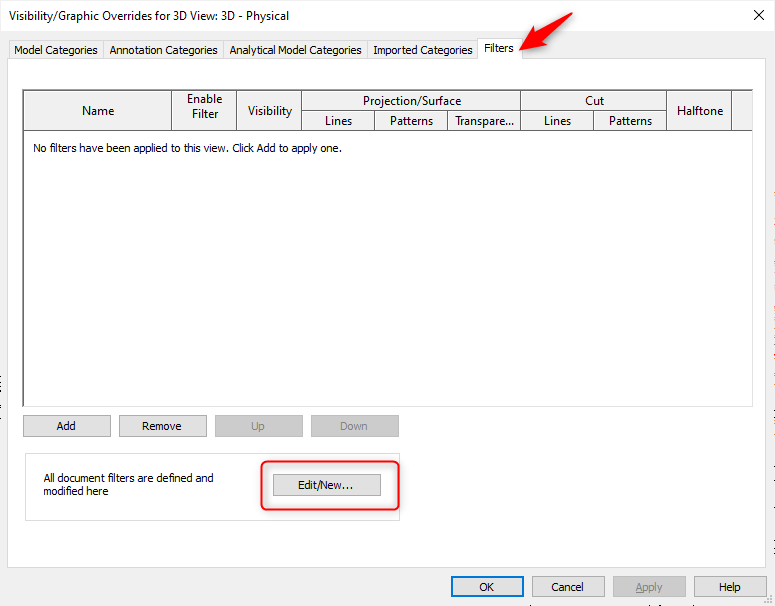Viewport: 775px width, 606px height.
Task: Click the Halftone column header
Action: (699, 111)
